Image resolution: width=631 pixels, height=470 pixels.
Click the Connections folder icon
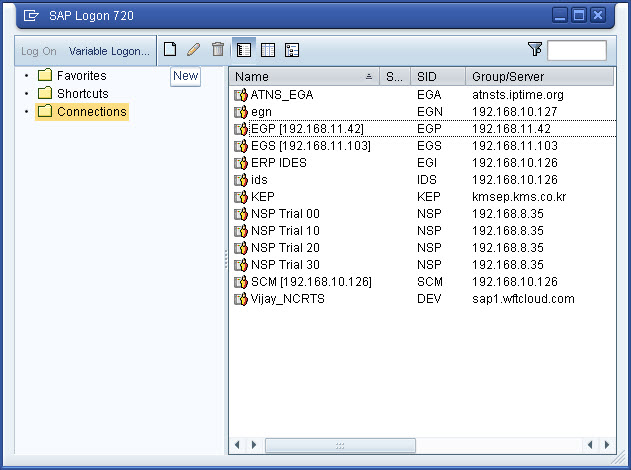click(x=45, y=111)
